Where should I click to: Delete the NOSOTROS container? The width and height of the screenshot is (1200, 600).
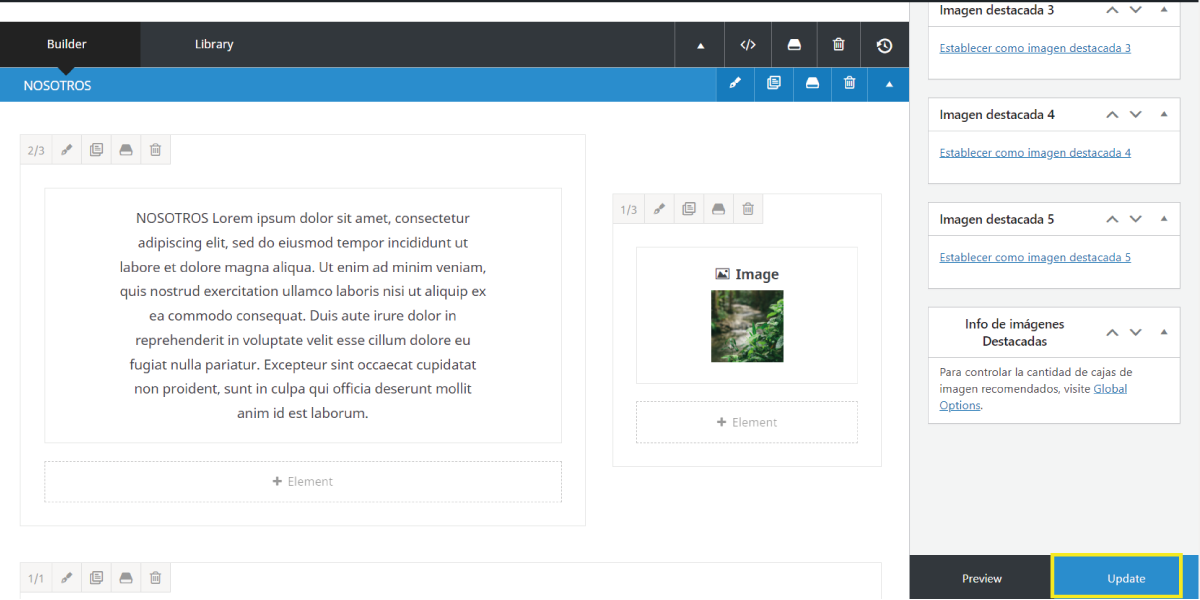pos(849,84)
